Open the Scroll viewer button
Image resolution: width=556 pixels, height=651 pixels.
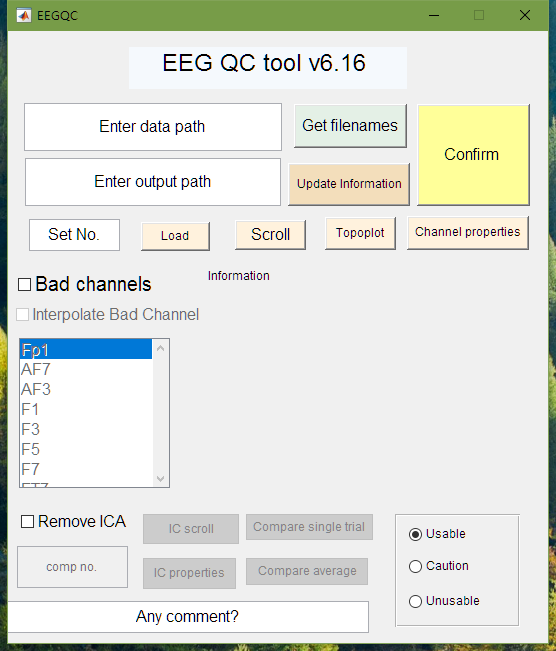pyautogui.click(x=270, y=235)
